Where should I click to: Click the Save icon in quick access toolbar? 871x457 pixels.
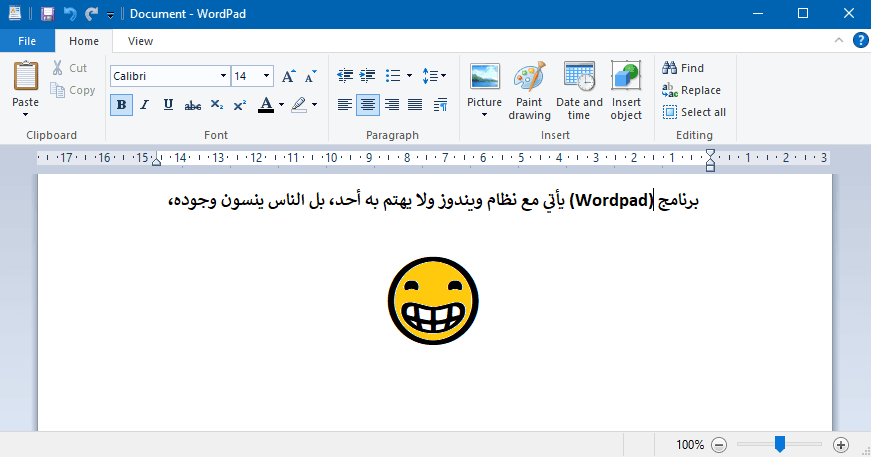tap(48, 14)
